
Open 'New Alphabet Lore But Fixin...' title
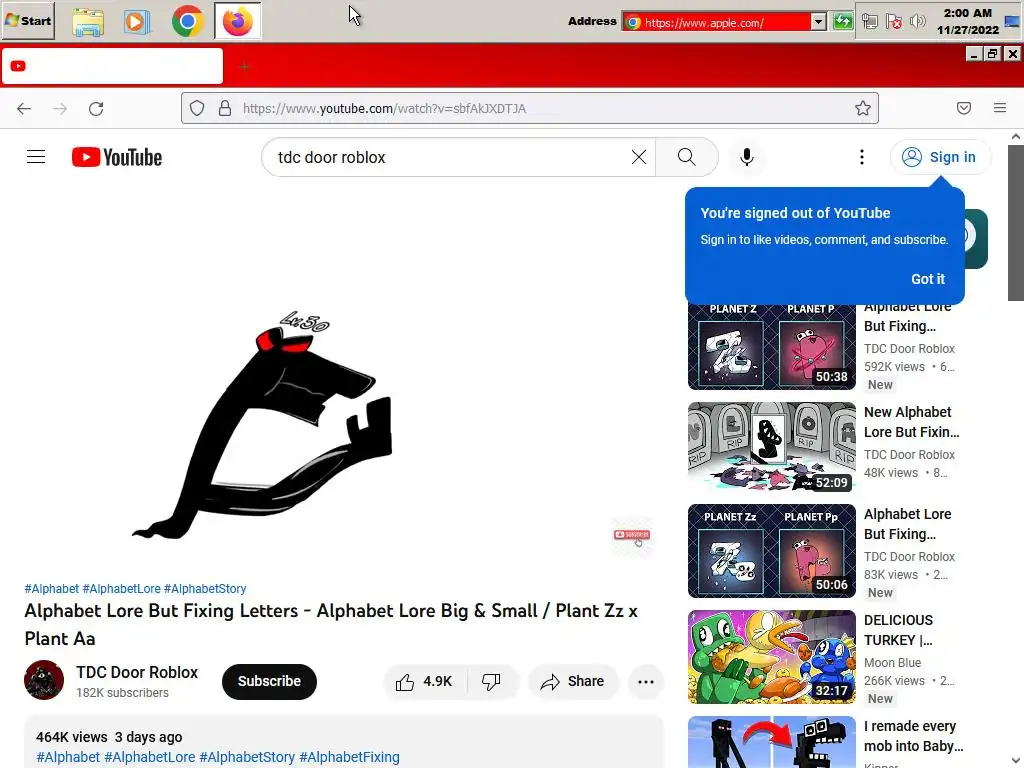tap(912, 422)
